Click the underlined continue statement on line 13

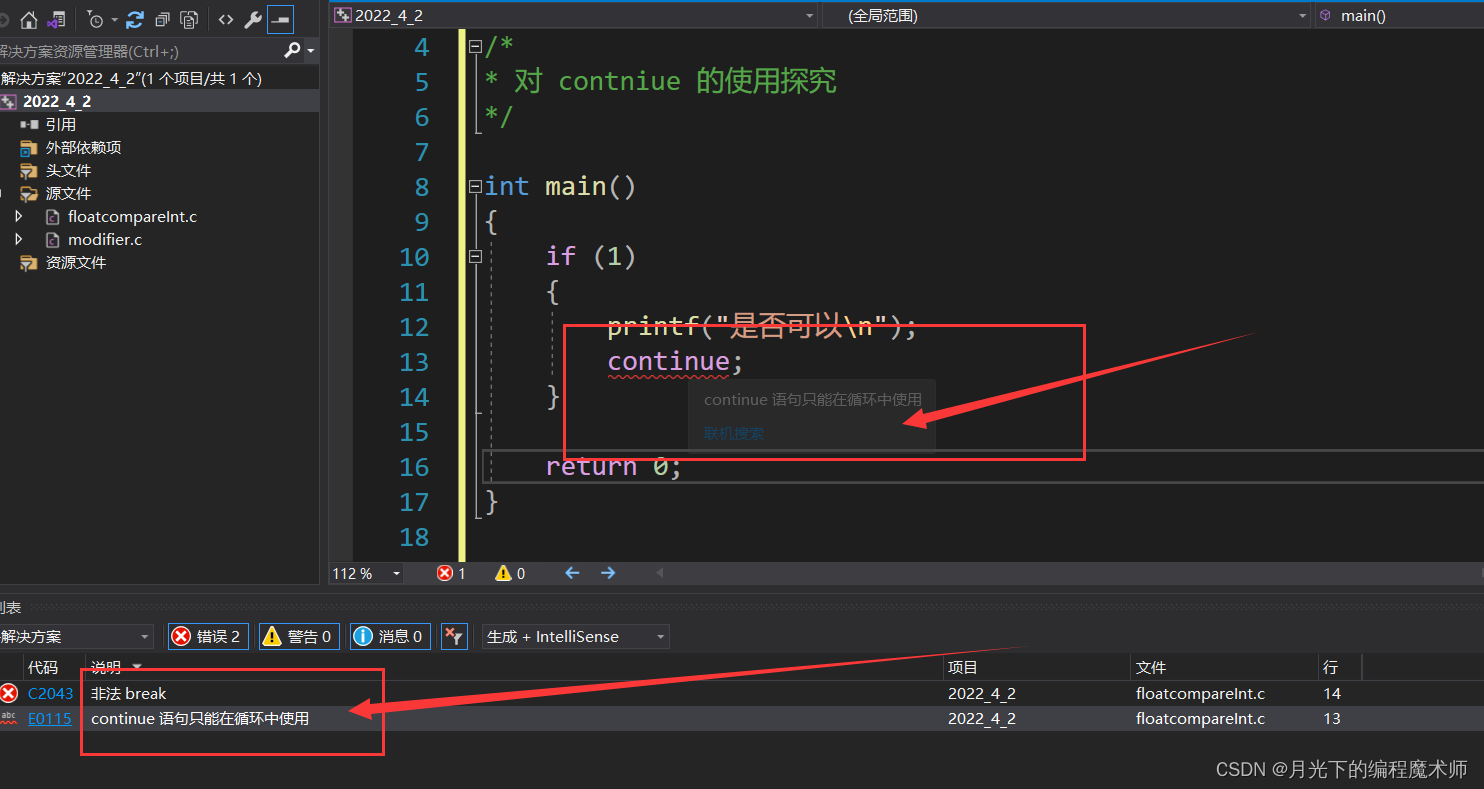[669, 361]
